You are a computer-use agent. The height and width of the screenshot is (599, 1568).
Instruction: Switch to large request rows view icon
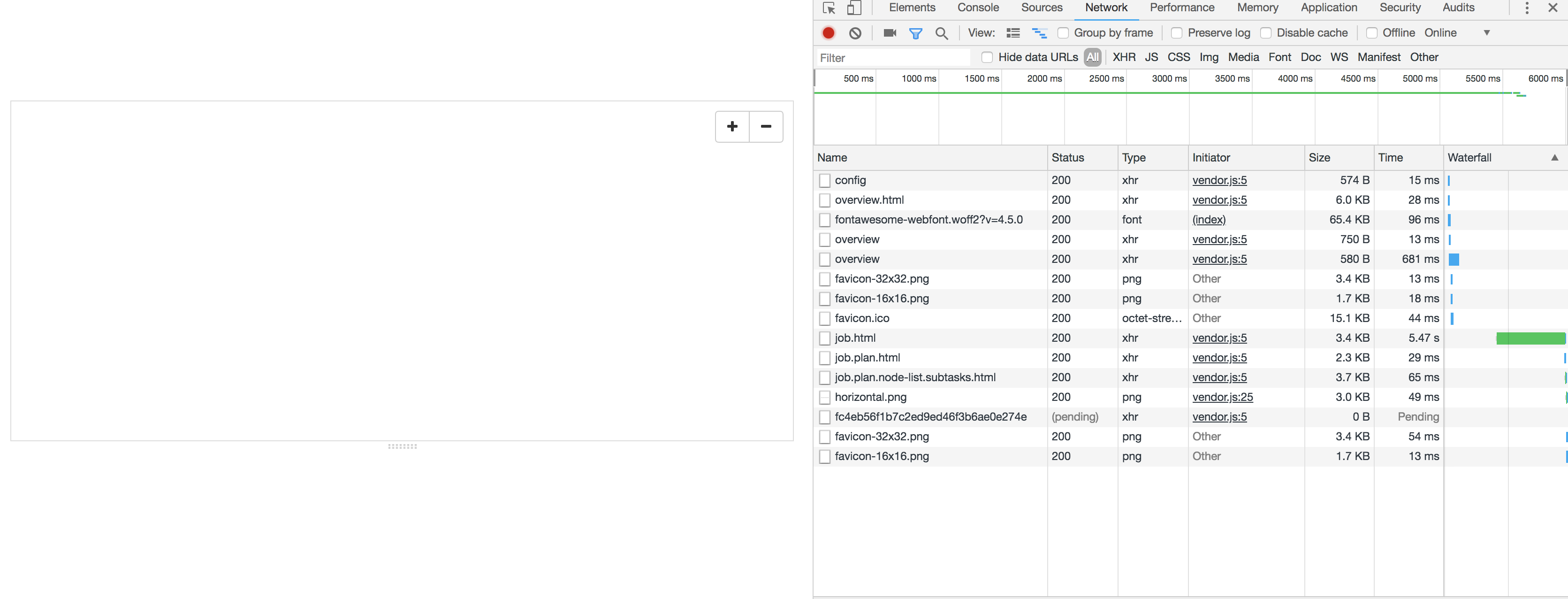[x=1013, y=33]
